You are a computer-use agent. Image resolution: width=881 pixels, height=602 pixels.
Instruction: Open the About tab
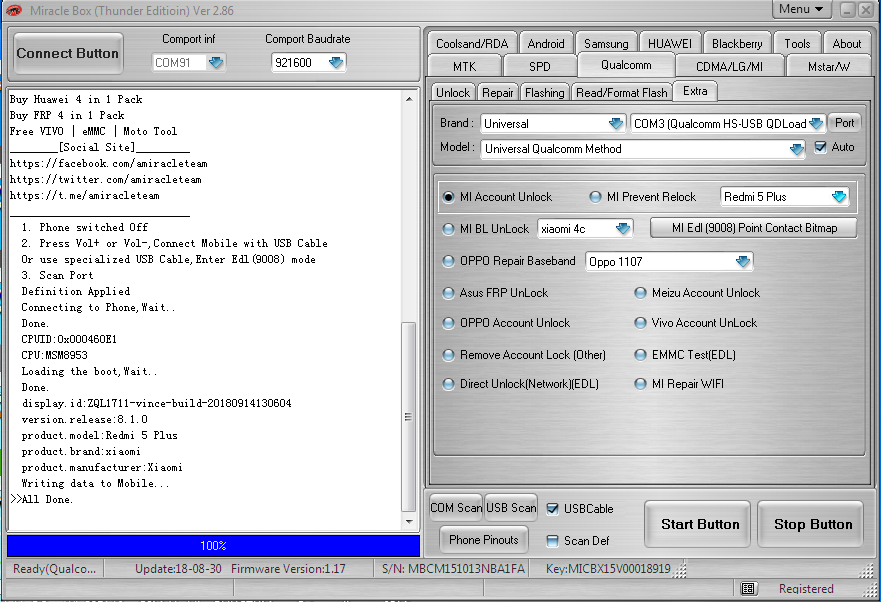[x=847, y=44]
